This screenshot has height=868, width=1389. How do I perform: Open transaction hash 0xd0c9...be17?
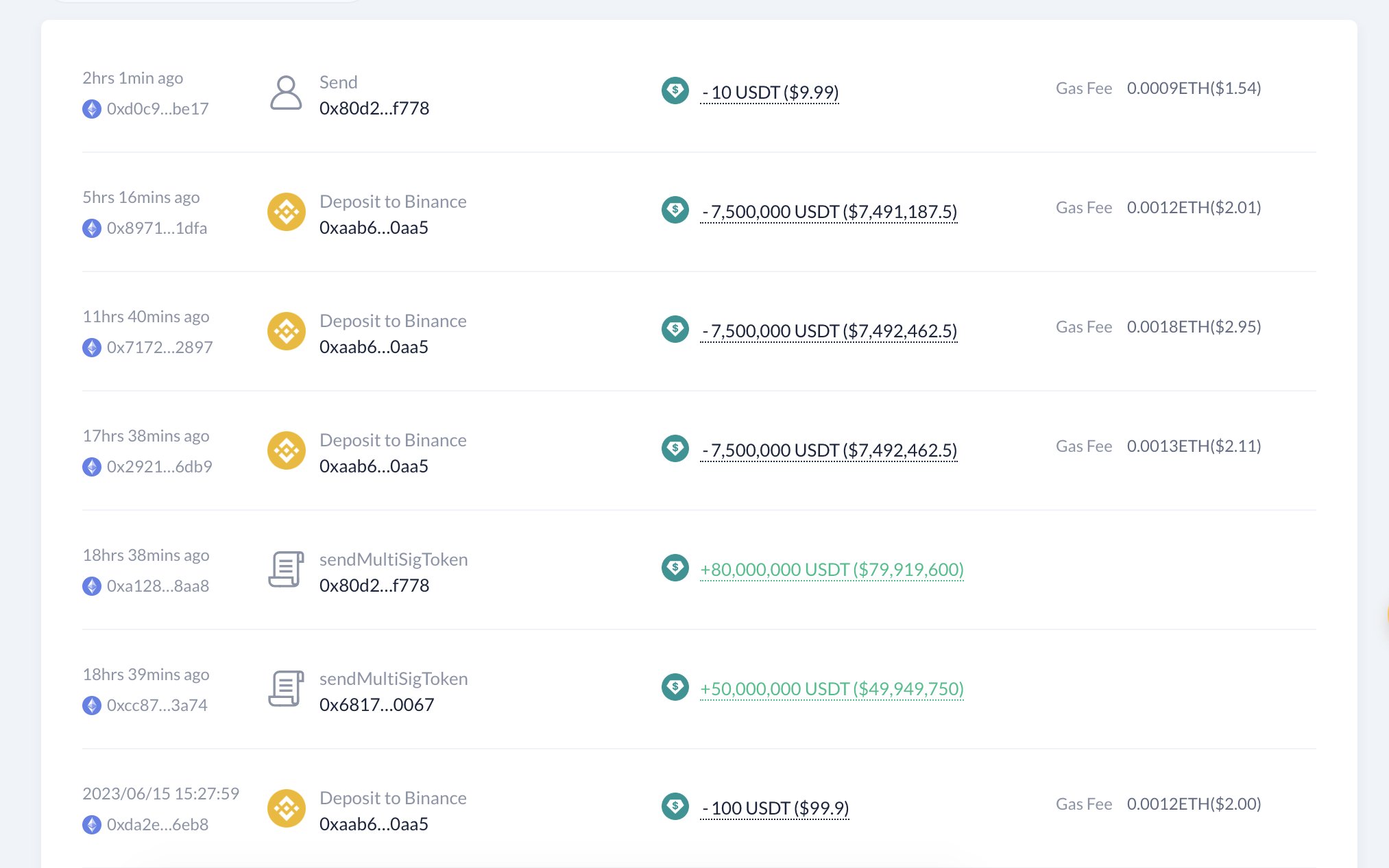pos(158,109)
